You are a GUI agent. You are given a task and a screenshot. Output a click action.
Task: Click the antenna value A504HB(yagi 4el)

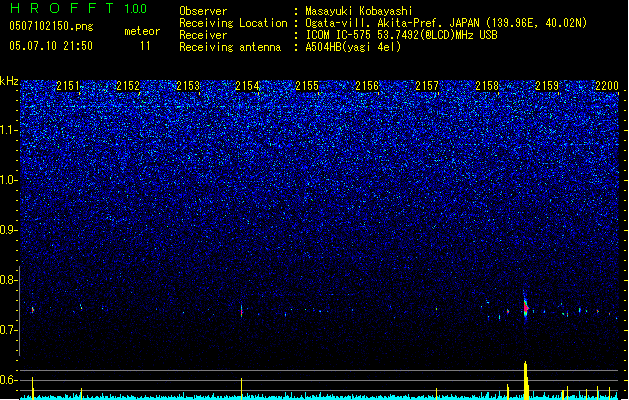pyautogui.click(x=353, y=47)
